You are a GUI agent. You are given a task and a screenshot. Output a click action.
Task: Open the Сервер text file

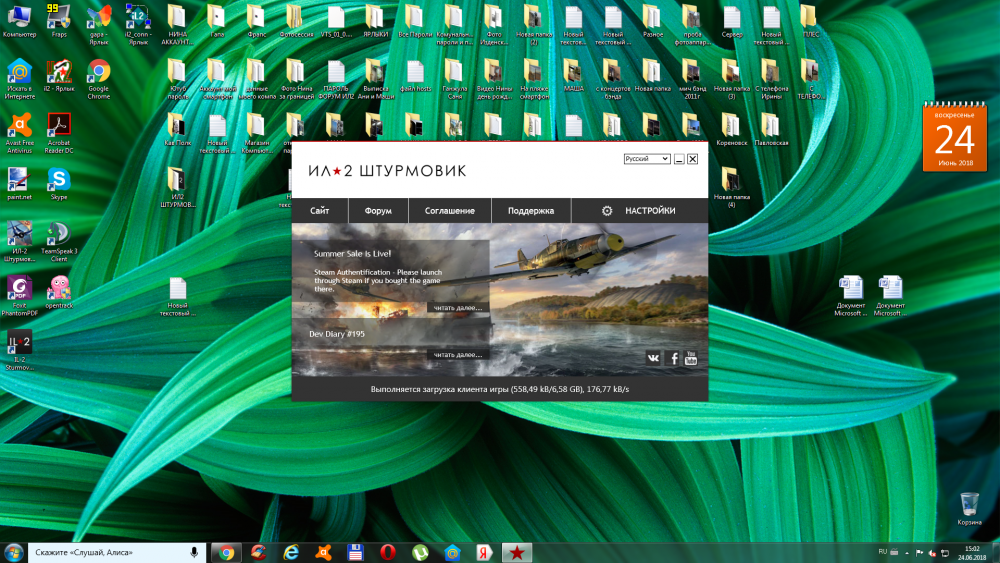tap(732, 20)
